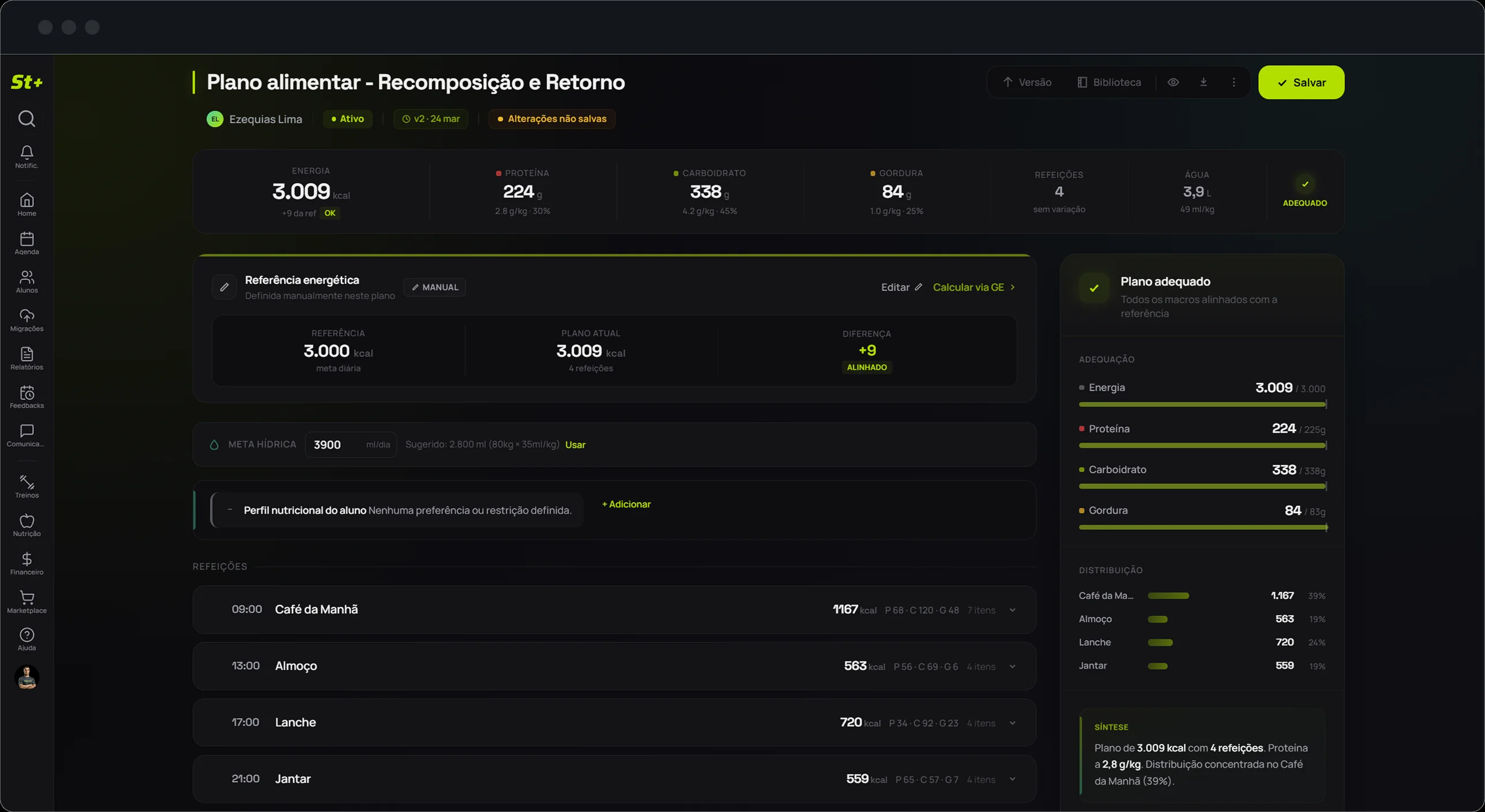This screenshot has height=812, width=1485.
Task: Click the SÍNTESE summary text box
Action: tap(1202, 755)
